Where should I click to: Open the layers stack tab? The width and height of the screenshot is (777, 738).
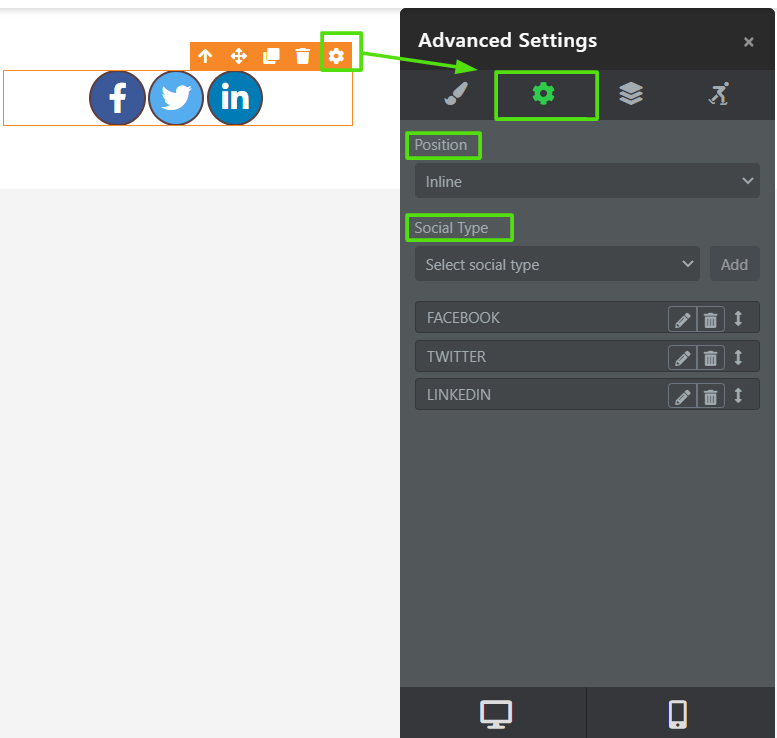[631, 94]
